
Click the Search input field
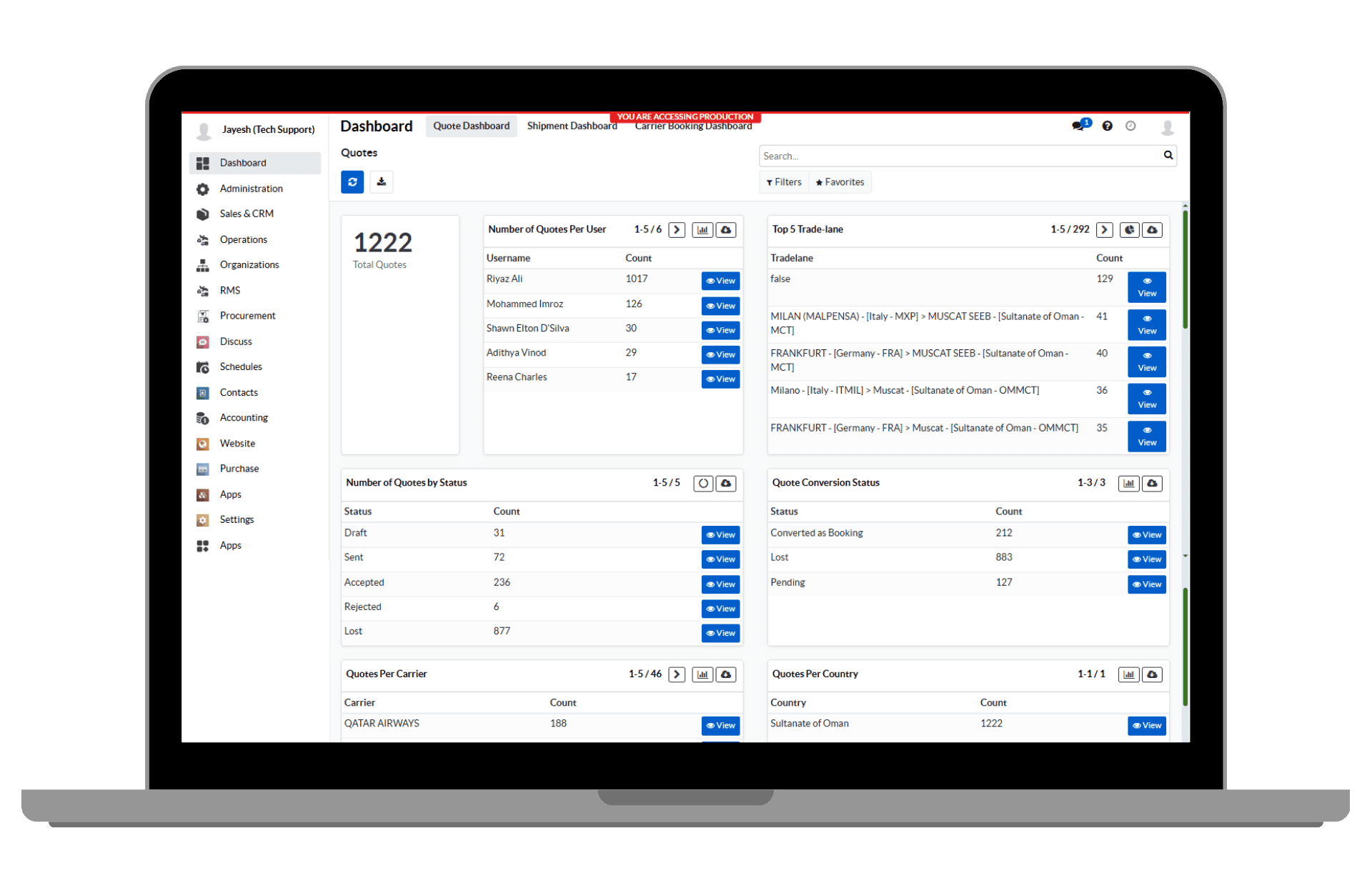[958, 156]
